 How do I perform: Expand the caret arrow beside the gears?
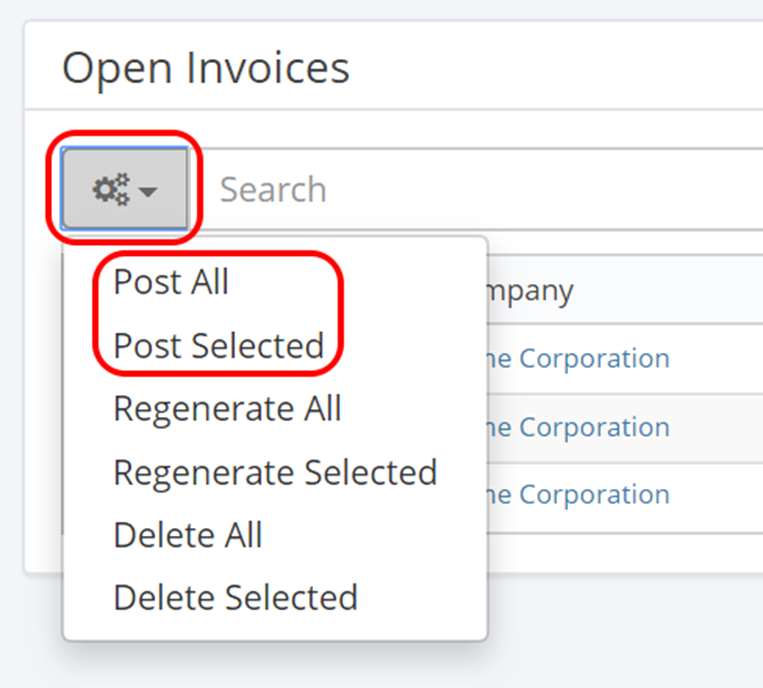149,191
